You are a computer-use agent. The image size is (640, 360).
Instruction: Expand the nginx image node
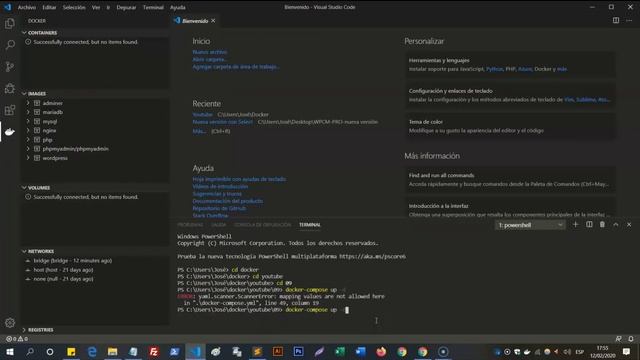[x=28, y=130]
